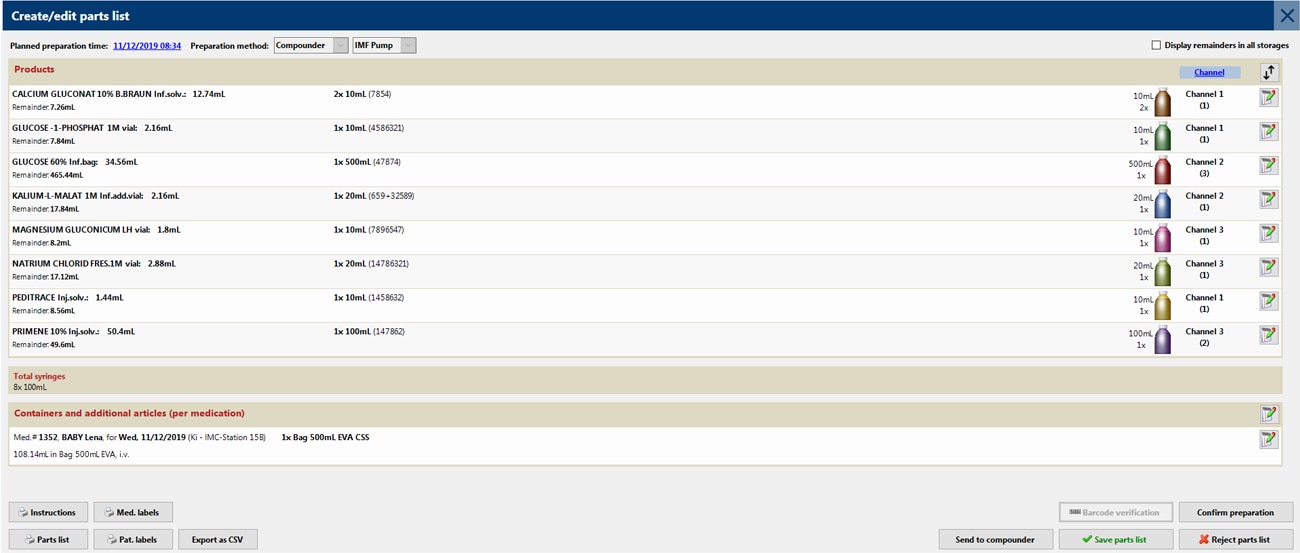Edit the PEDITRACE Inj.solv. row
Screen dimensions: 1300x553
tap(1268, 301)
